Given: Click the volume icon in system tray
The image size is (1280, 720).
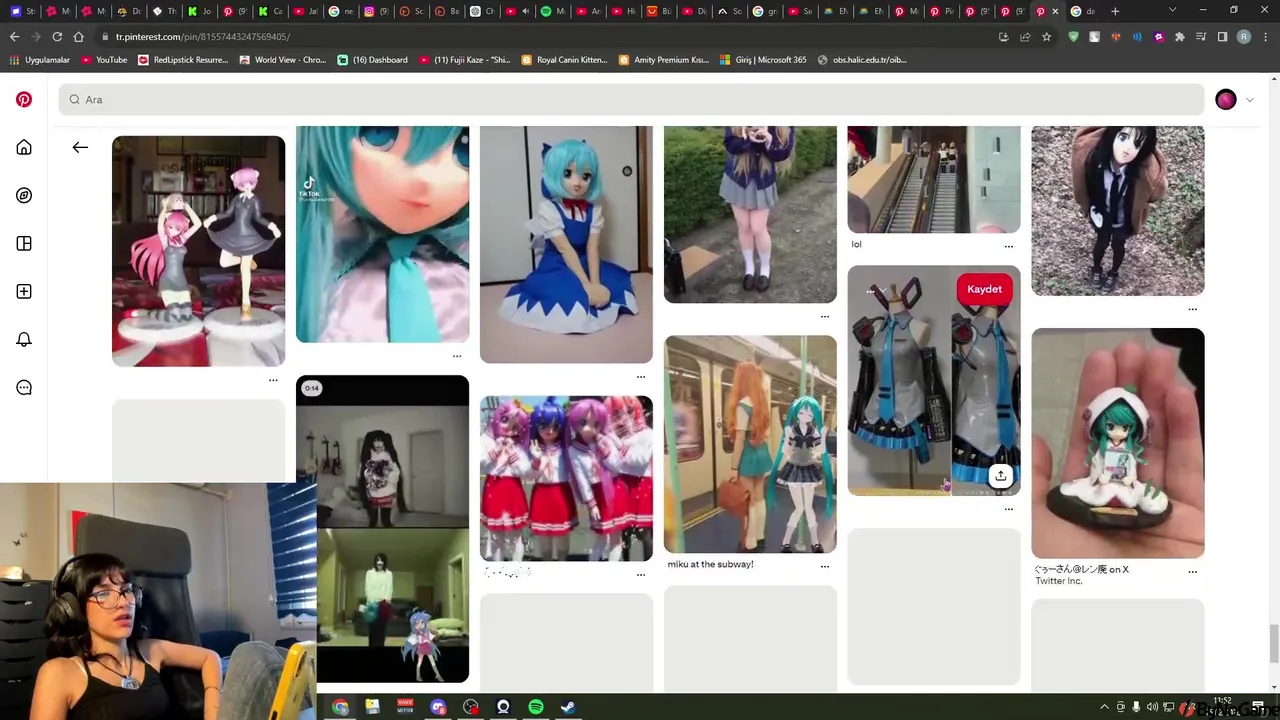Looking at the screenshot, I should (x=1152, y=707).
